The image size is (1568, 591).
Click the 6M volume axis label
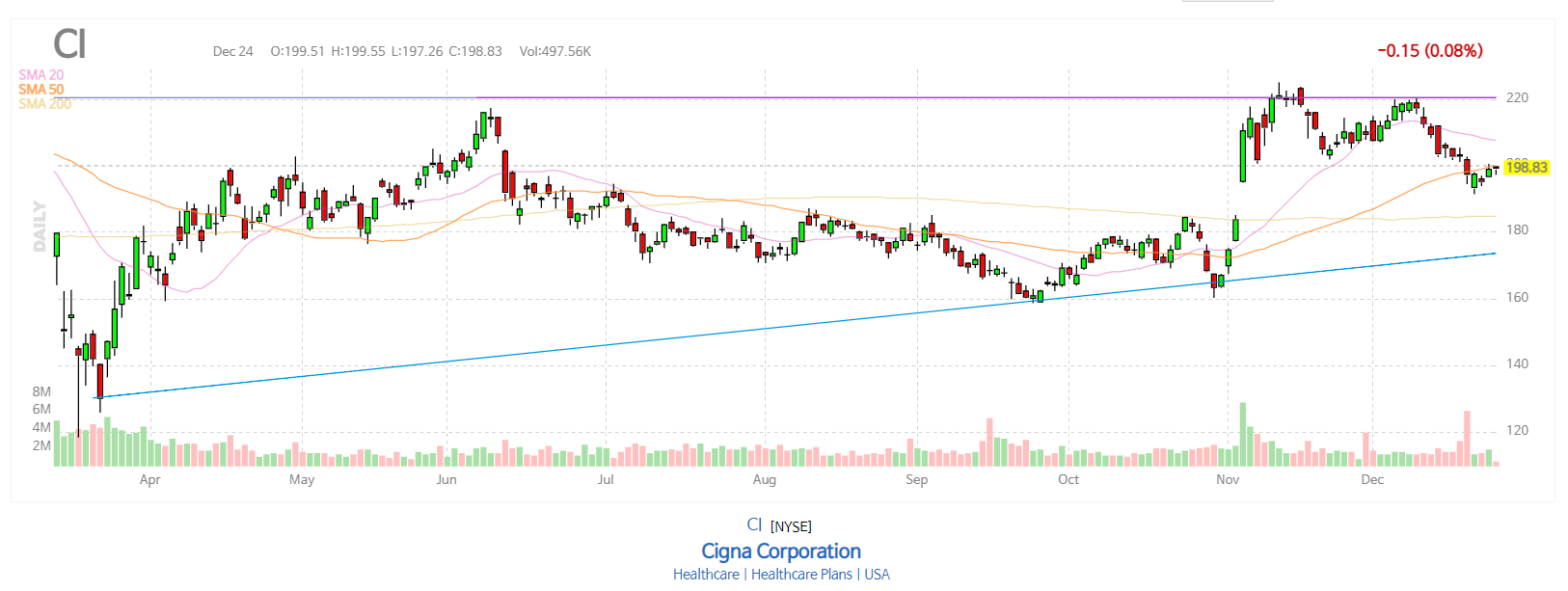coord(41,409)
